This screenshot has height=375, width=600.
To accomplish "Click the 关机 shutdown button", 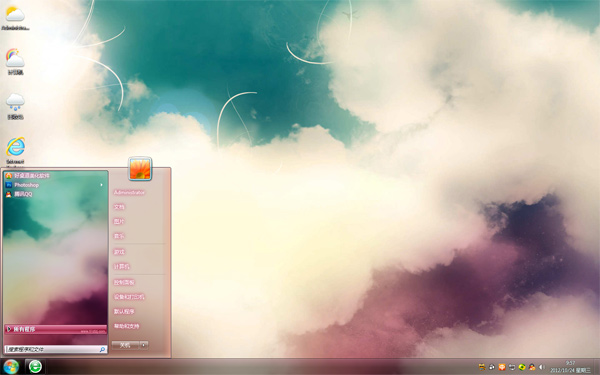I will pyautogui.click(x=125, y=345).
